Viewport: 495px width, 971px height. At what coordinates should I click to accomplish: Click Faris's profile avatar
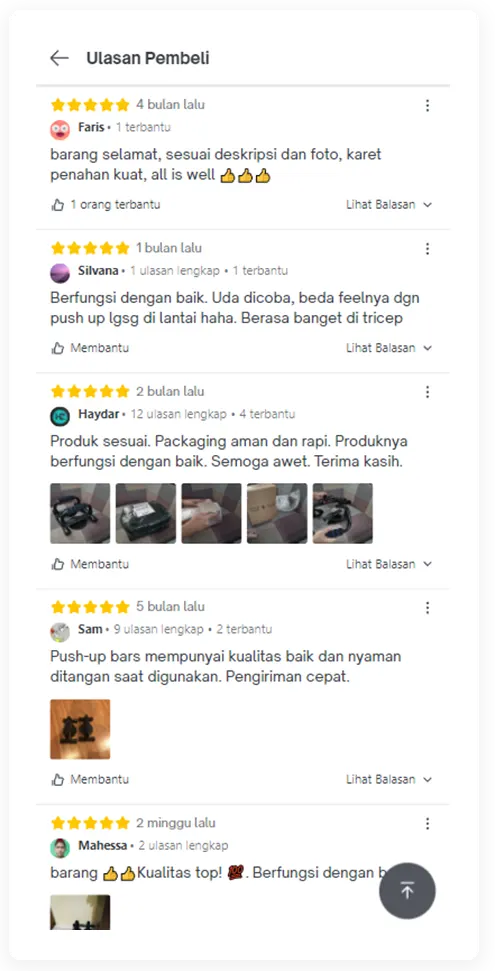click(x=60, y=130)
